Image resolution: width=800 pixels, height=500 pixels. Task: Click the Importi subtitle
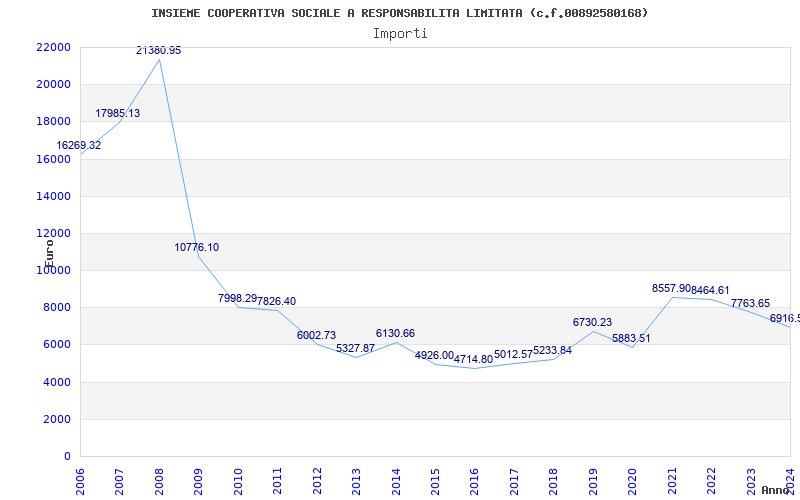coord(400,34)
